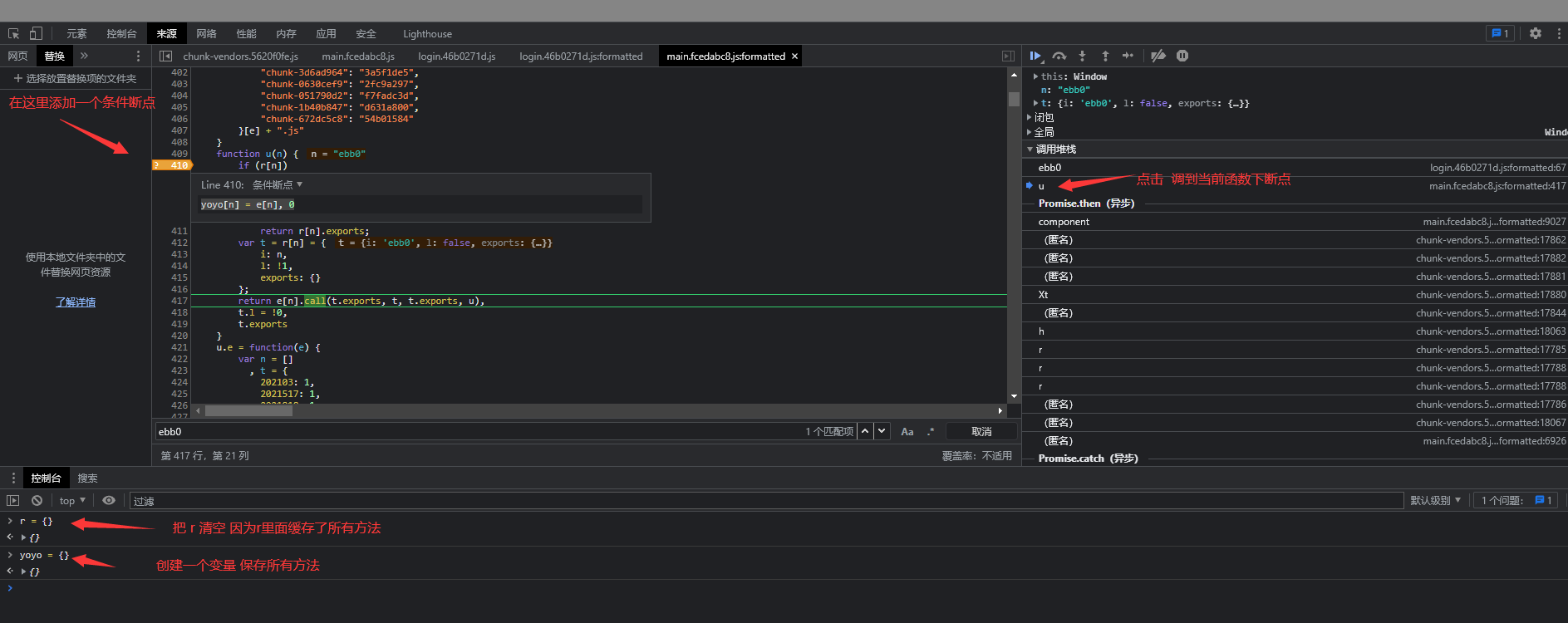Add folder via 选择放置替换项的文件夹
The width and height of the screenshot is (1568, 623).
coord(75,78)
